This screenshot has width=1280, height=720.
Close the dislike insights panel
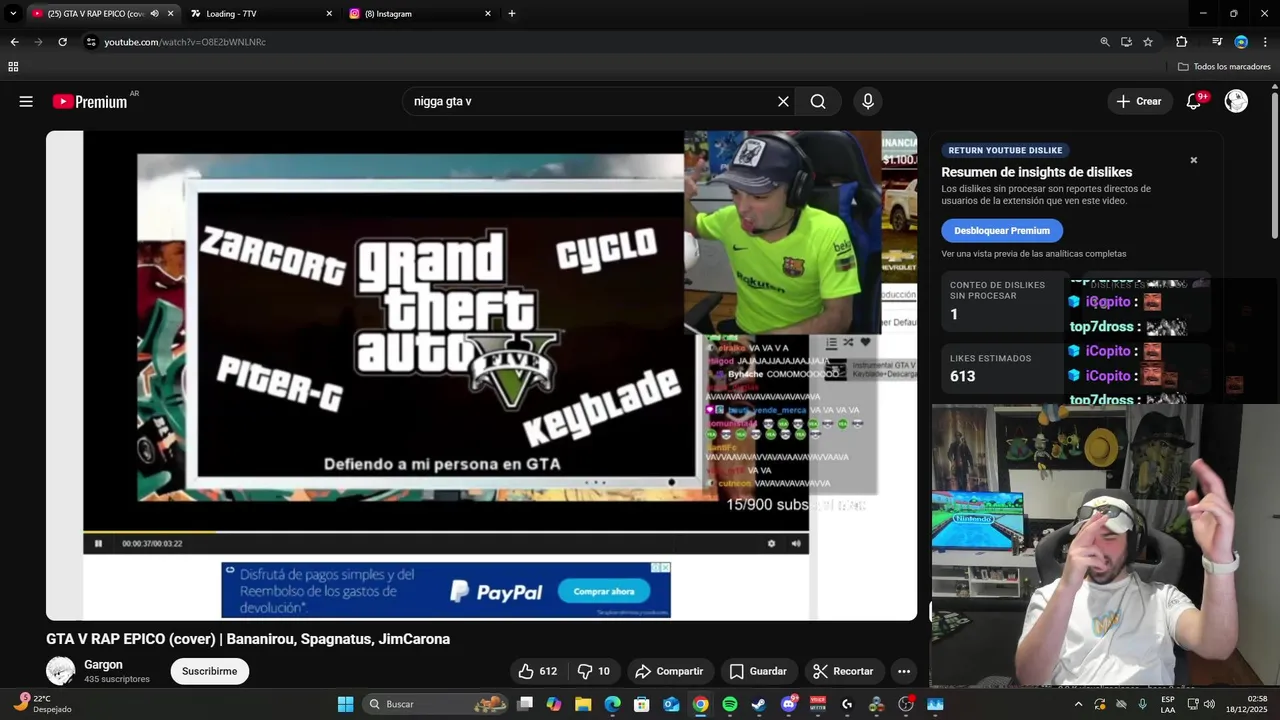click(1193, 160)
